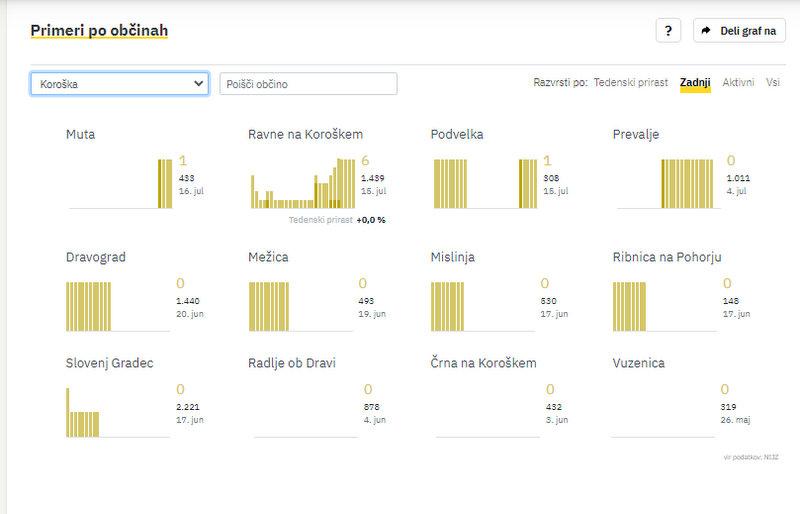
Task: Sort municipalities by Vsi
Action: pos(773,82)
